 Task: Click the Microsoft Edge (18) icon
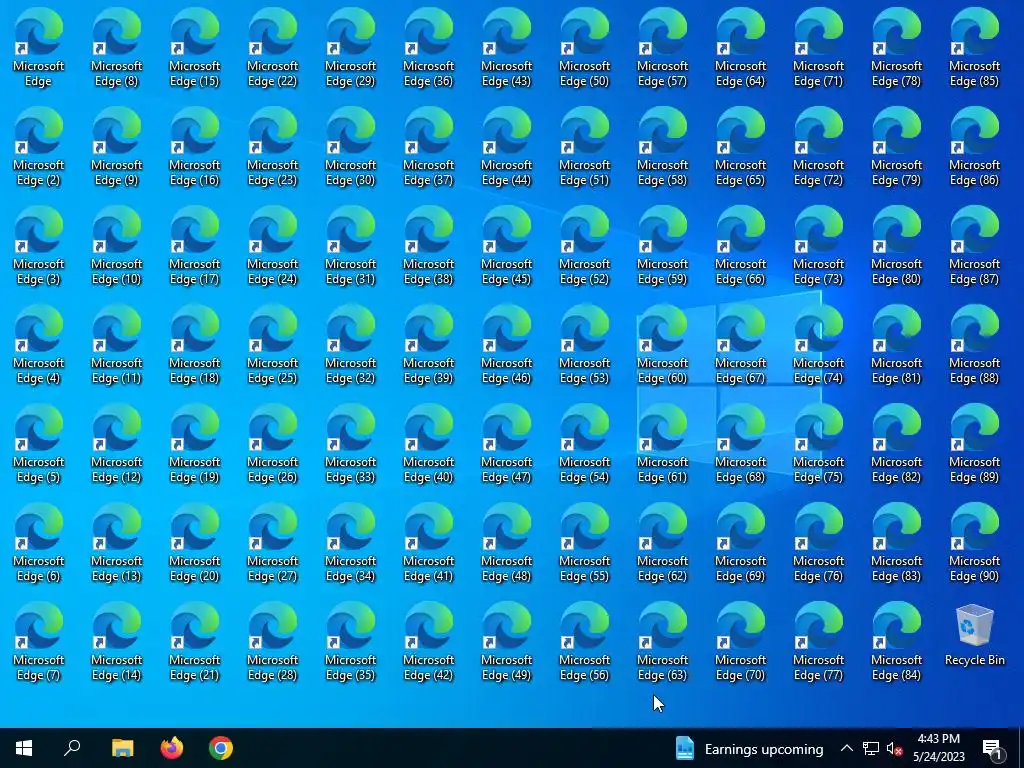point(195,345)
